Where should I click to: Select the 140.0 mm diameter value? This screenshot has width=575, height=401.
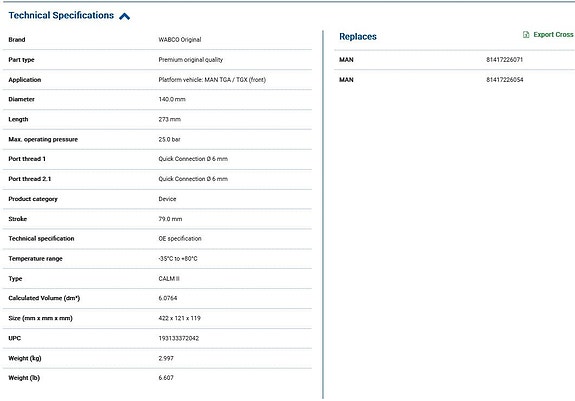172,99
